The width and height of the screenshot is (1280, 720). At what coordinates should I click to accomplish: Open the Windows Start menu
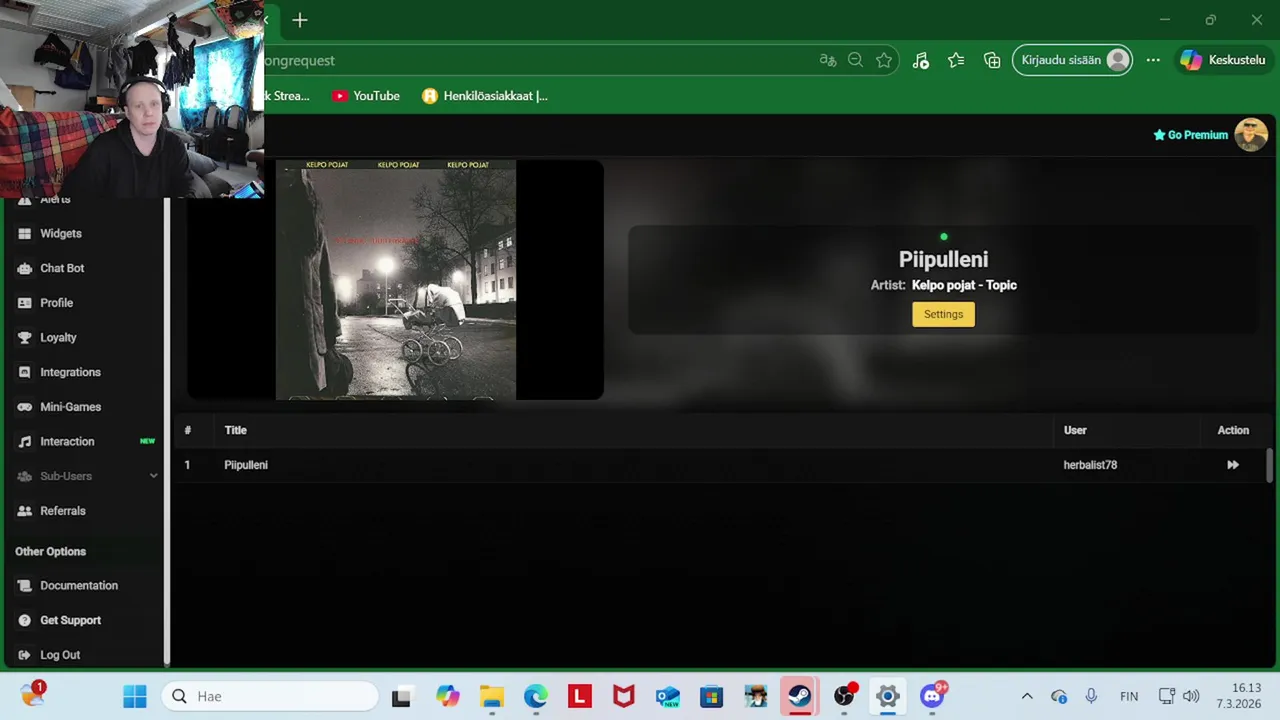(x=135, y=696)
